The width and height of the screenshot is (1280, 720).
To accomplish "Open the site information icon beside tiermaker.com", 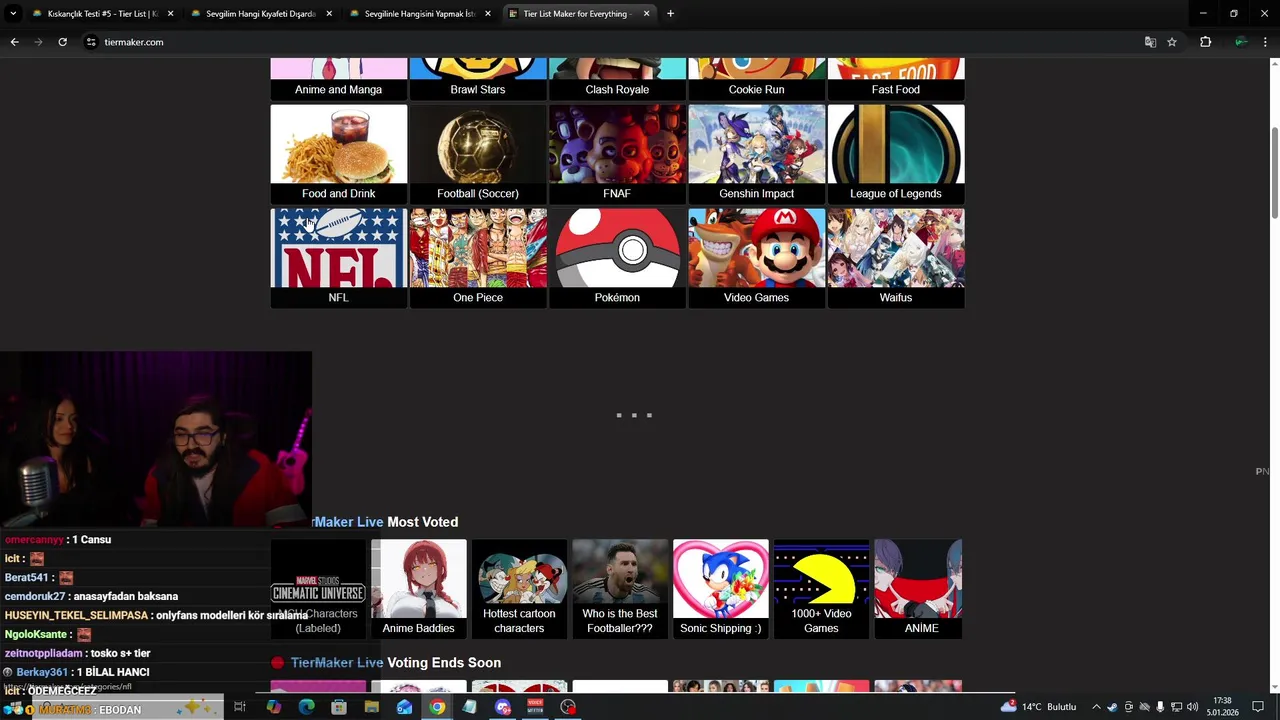I will click(x=91, y=42).
